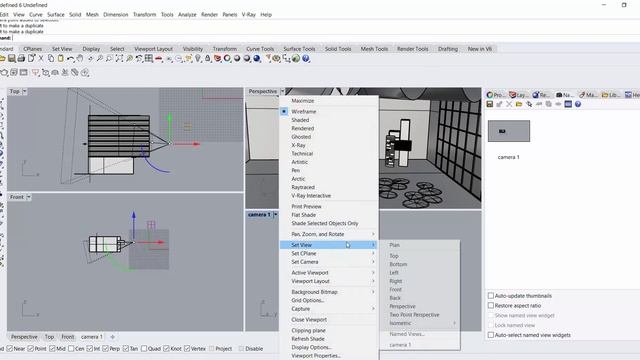Expand the Set CPlane submenu

pyautogui.click(x=328, y=253)
